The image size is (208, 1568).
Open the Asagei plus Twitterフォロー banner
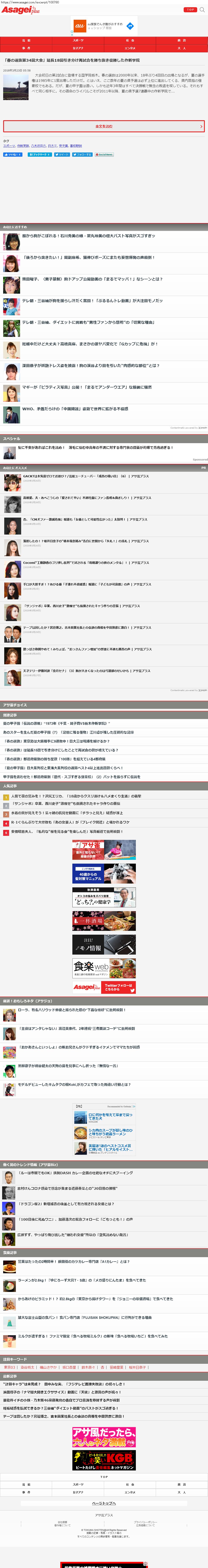[x=104, y=987]
